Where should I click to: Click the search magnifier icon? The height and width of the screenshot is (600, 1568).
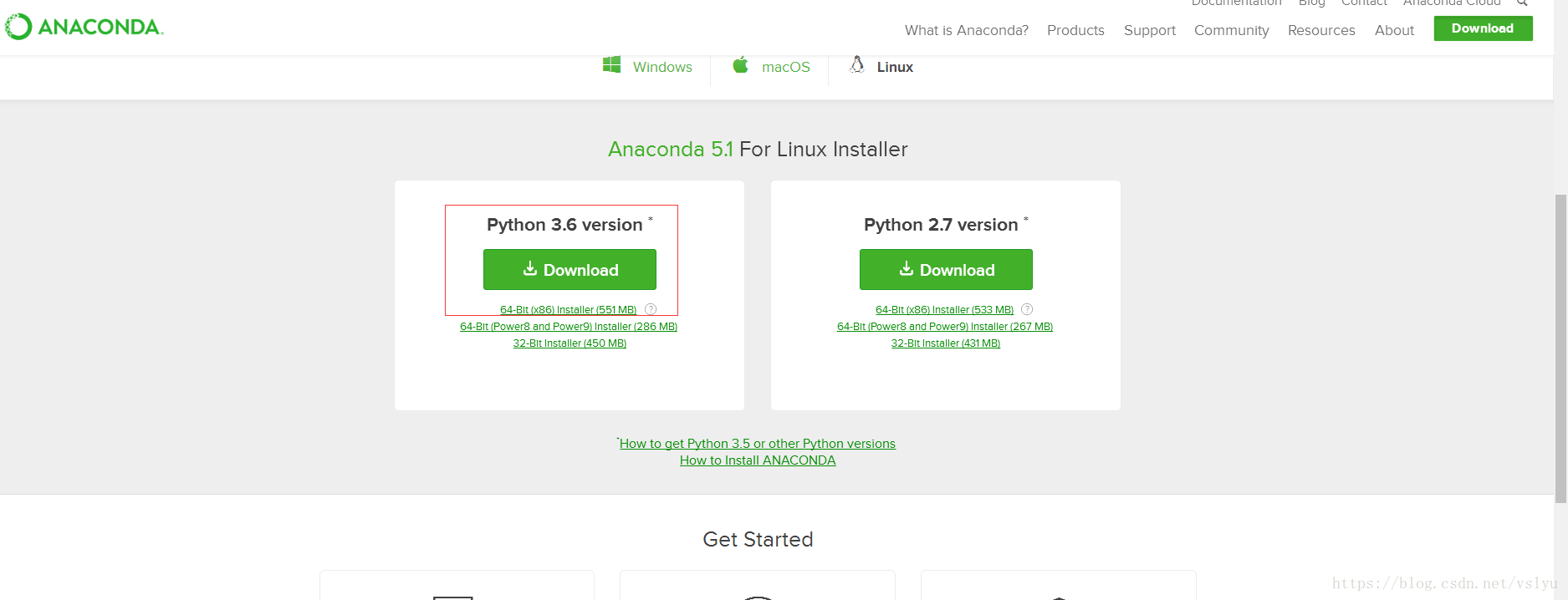click(x=1522, y=3)
